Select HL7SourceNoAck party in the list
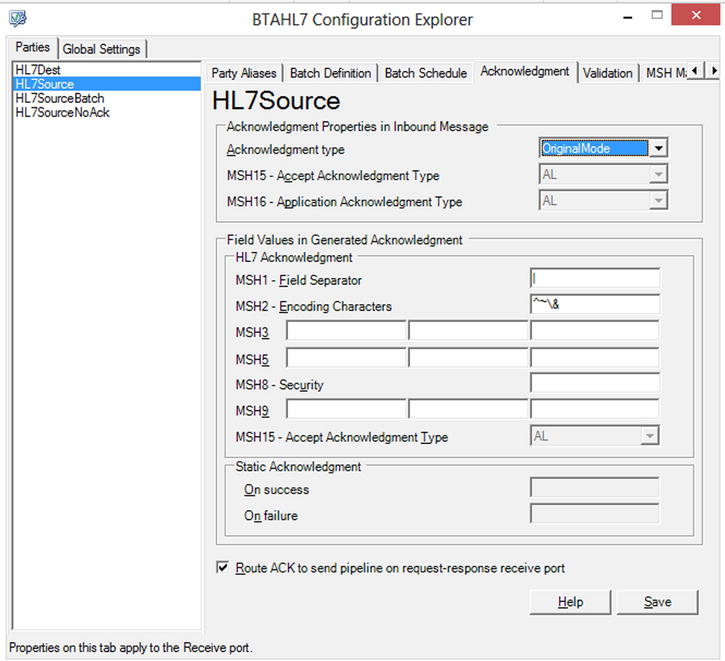The image size is (725, 661). tap(107, 112)
